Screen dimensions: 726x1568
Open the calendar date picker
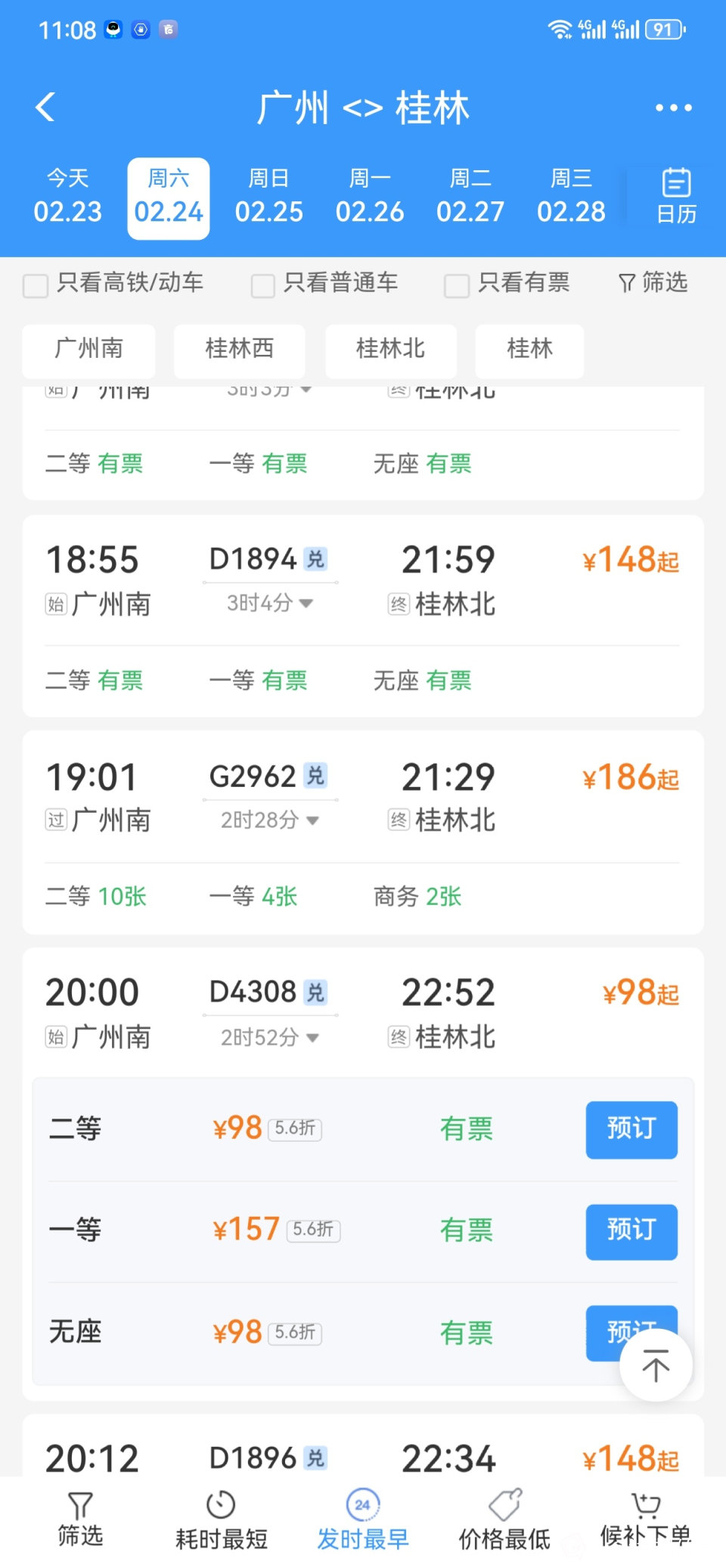coord(676,197)
